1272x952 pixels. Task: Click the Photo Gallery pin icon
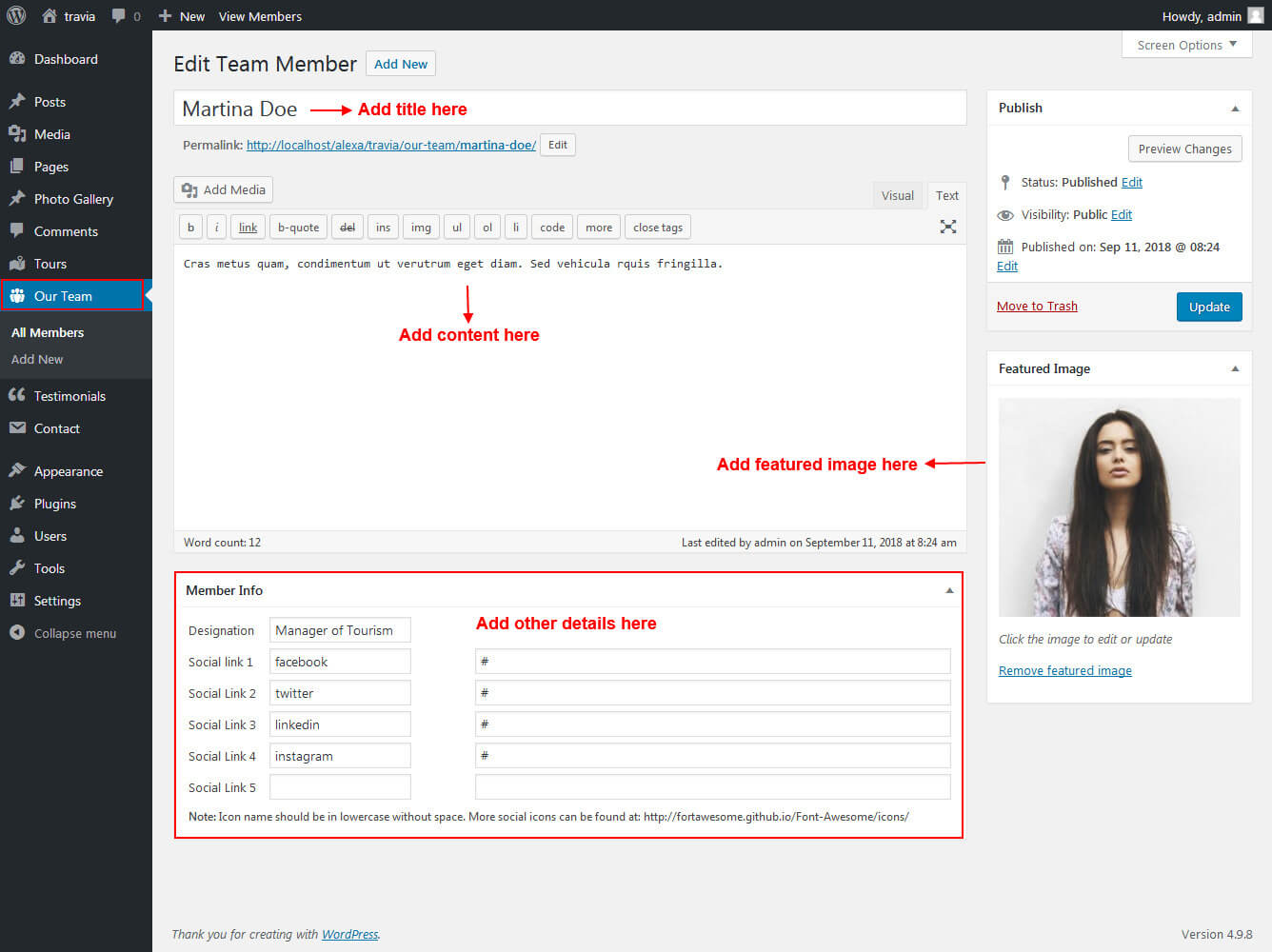click(17, 198)
